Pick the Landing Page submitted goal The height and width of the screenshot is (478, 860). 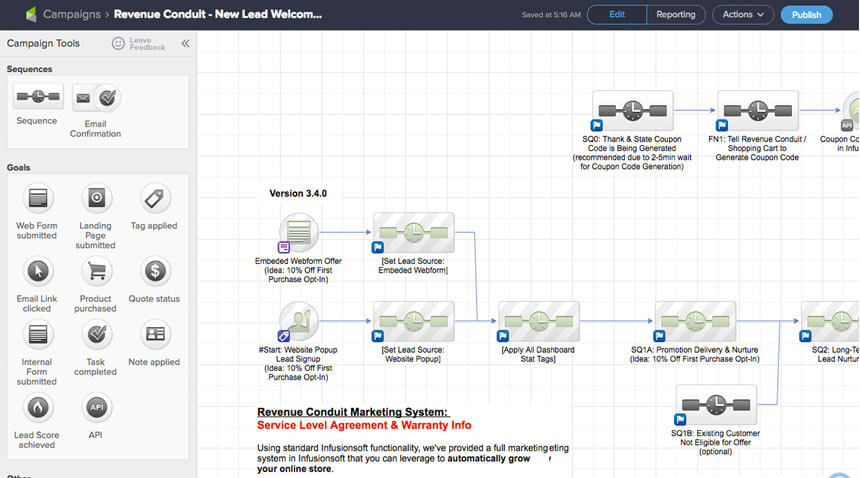click(x=97, y=198)
